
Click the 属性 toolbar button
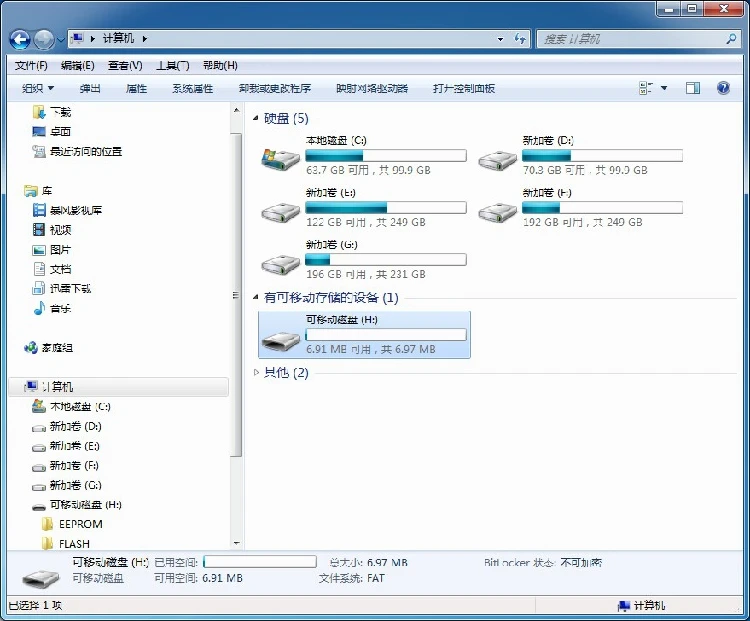(136, 89)
